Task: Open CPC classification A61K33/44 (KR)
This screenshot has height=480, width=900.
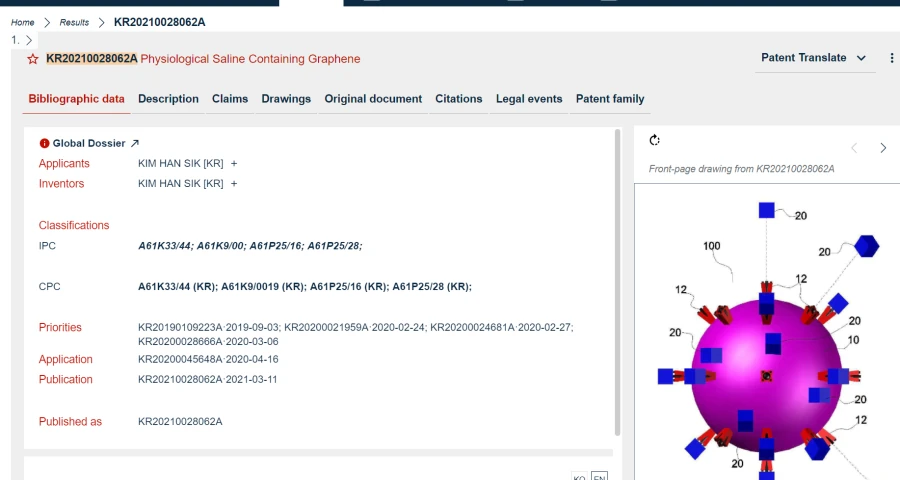Action: point(178,287)
